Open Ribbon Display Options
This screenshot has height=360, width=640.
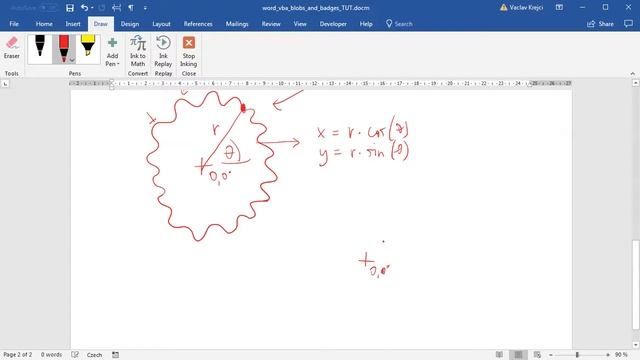(x=559, y=7)
